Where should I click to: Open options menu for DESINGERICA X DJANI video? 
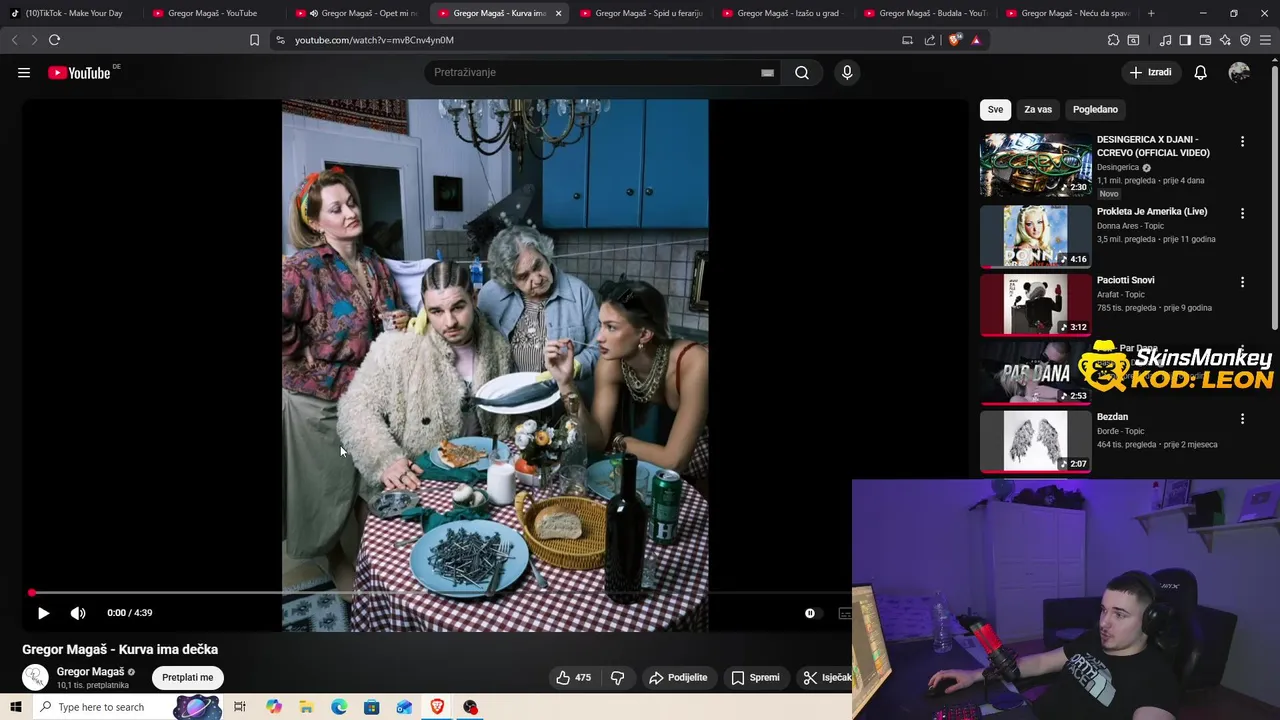1242,142
